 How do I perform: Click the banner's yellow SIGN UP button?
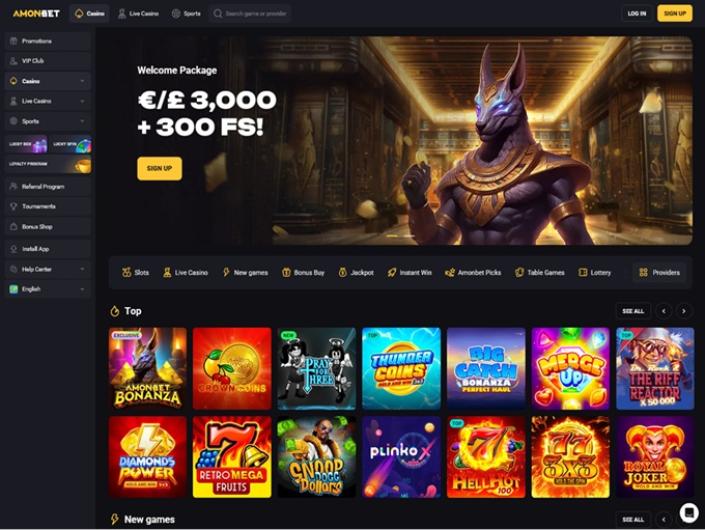(160, 168)
